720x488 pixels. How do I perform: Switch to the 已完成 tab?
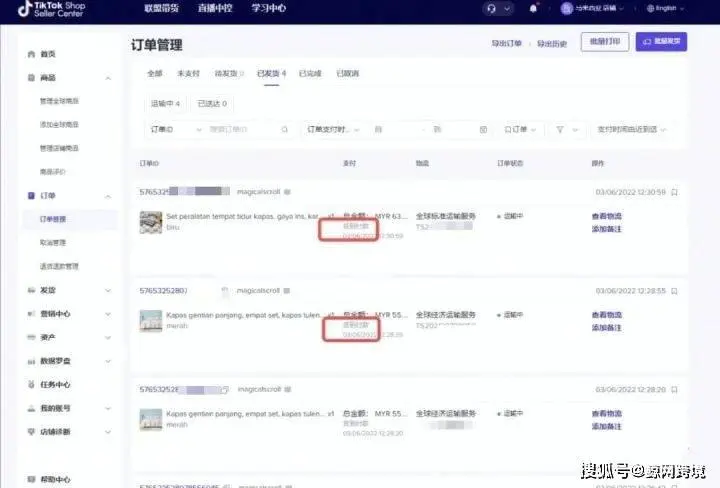[310, 73]
